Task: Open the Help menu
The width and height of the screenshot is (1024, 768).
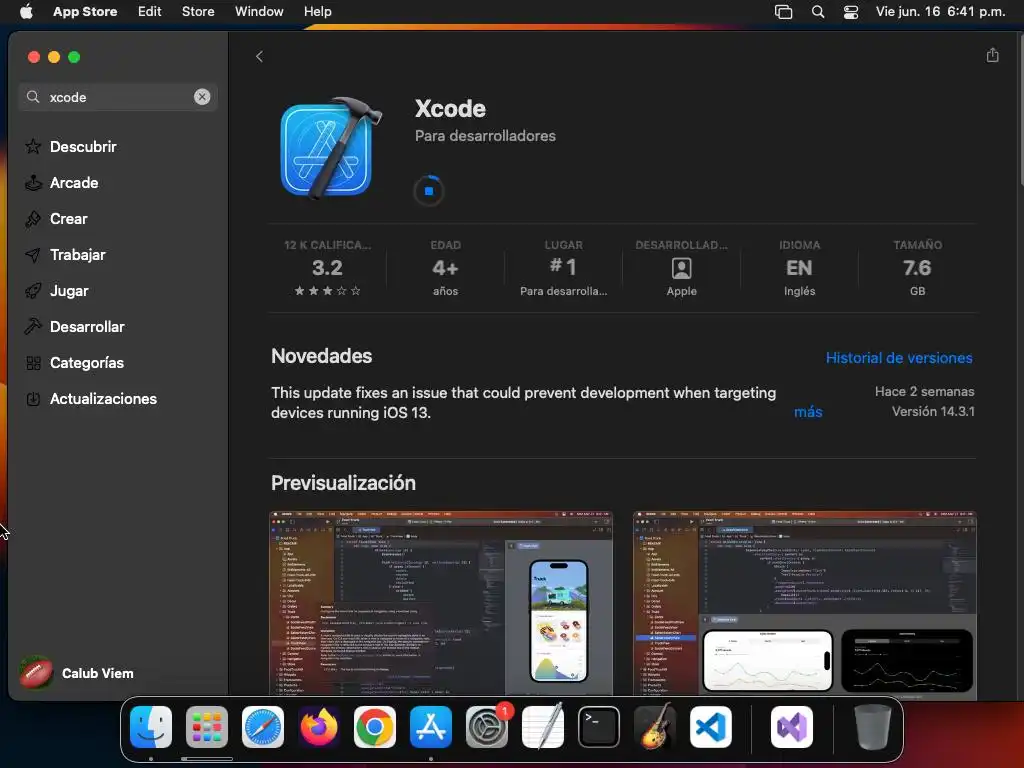Action: pyautogui.click(x=317, y=11)
